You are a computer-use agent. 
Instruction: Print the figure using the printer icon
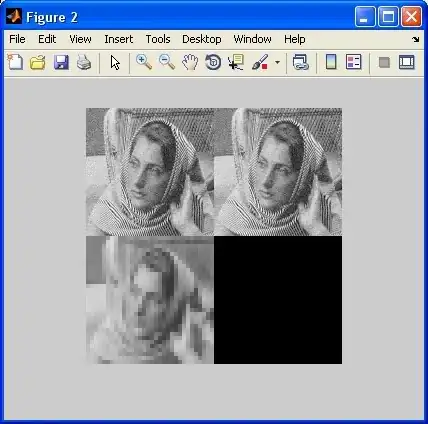pos(84,62)
